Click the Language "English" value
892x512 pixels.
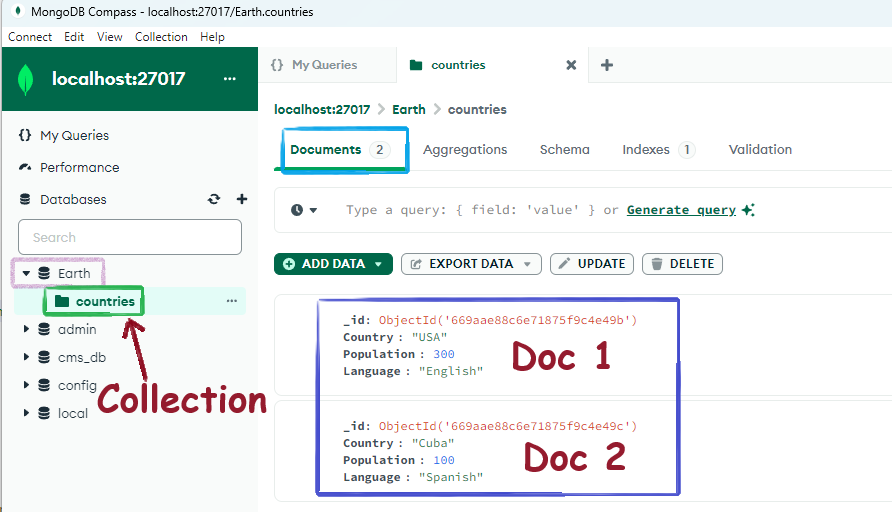451,371
